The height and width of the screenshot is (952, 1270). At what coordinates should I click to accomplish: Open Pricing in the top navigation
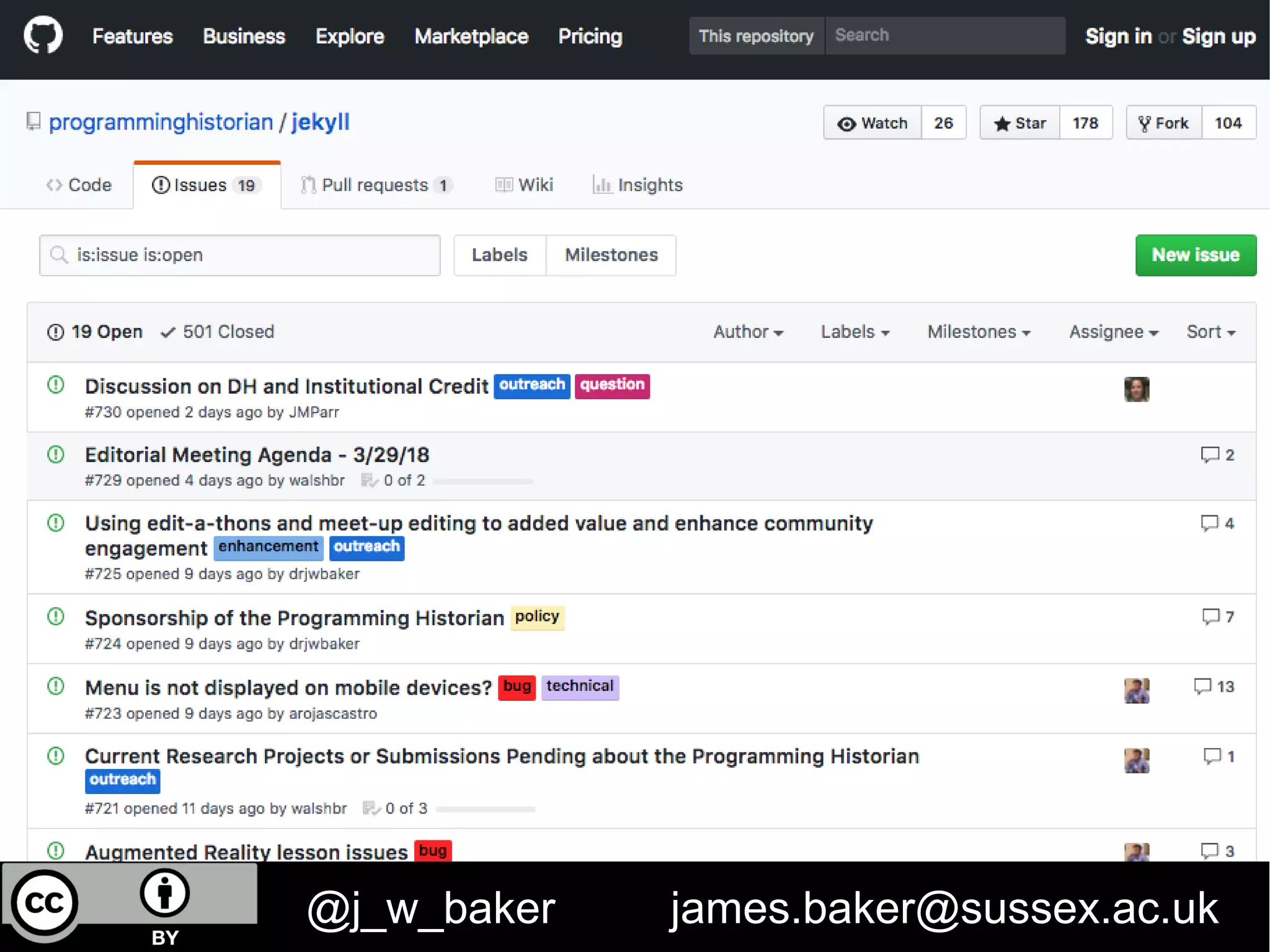[590, 36]
